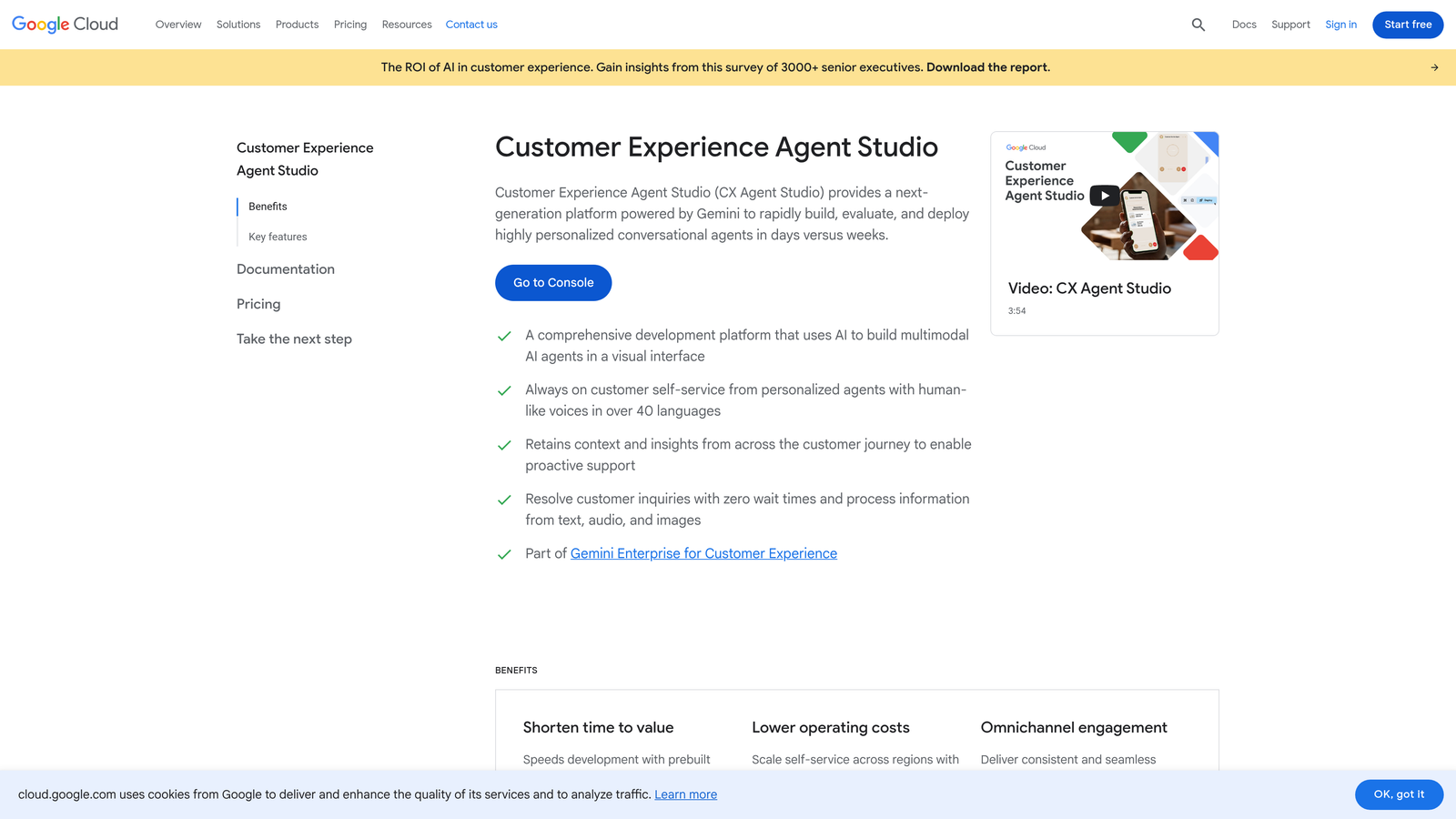
Task: Click Download the report
Action: click(987, 66)
